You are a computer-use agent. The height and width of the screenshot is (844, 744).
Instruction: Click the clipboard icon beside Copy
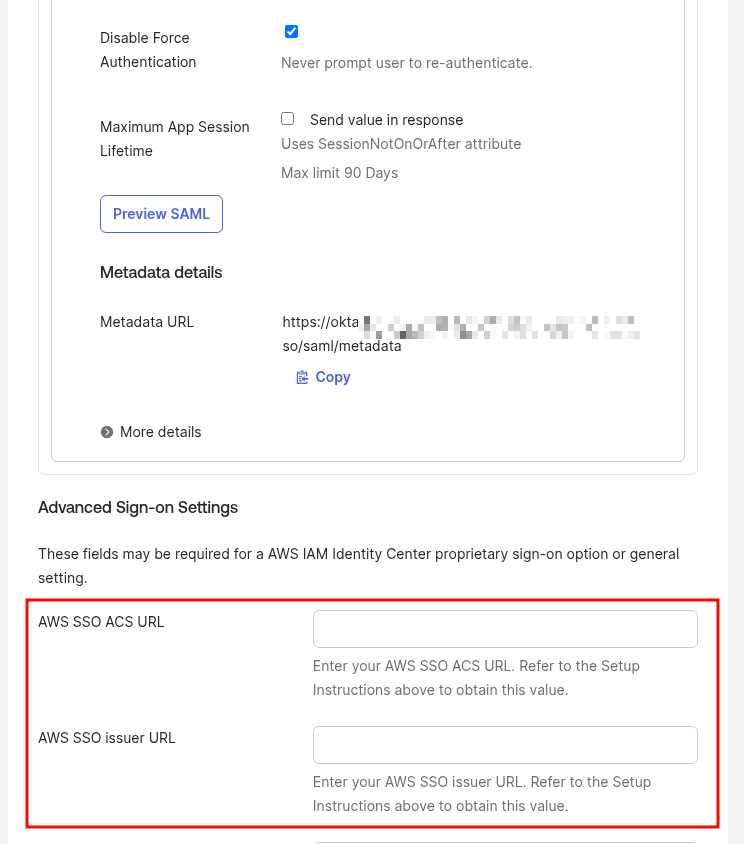[302, 377]
